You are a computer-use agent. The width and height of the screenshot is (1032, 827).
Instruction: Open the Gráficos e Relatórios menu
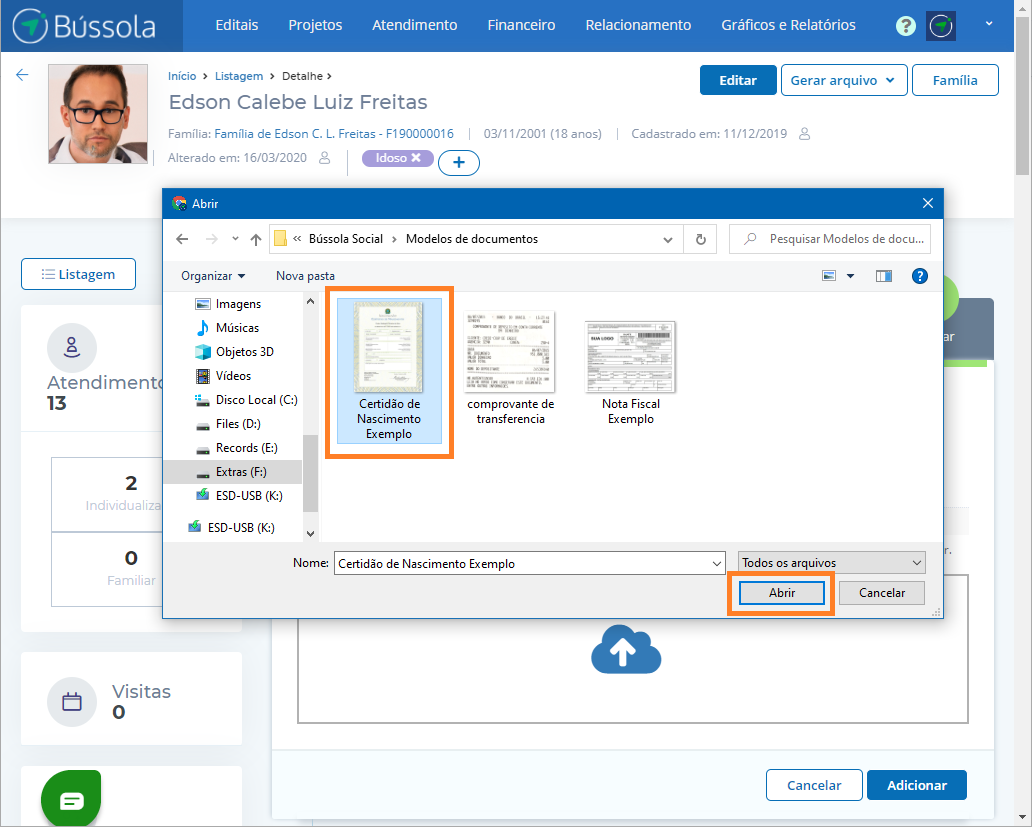(x=788, y=26)
